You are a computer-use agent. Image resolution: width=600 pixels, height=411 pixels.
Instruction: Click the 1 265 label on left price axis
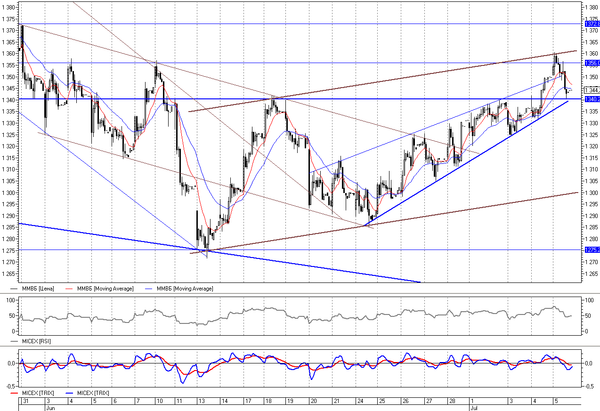(x=8, y=274)
